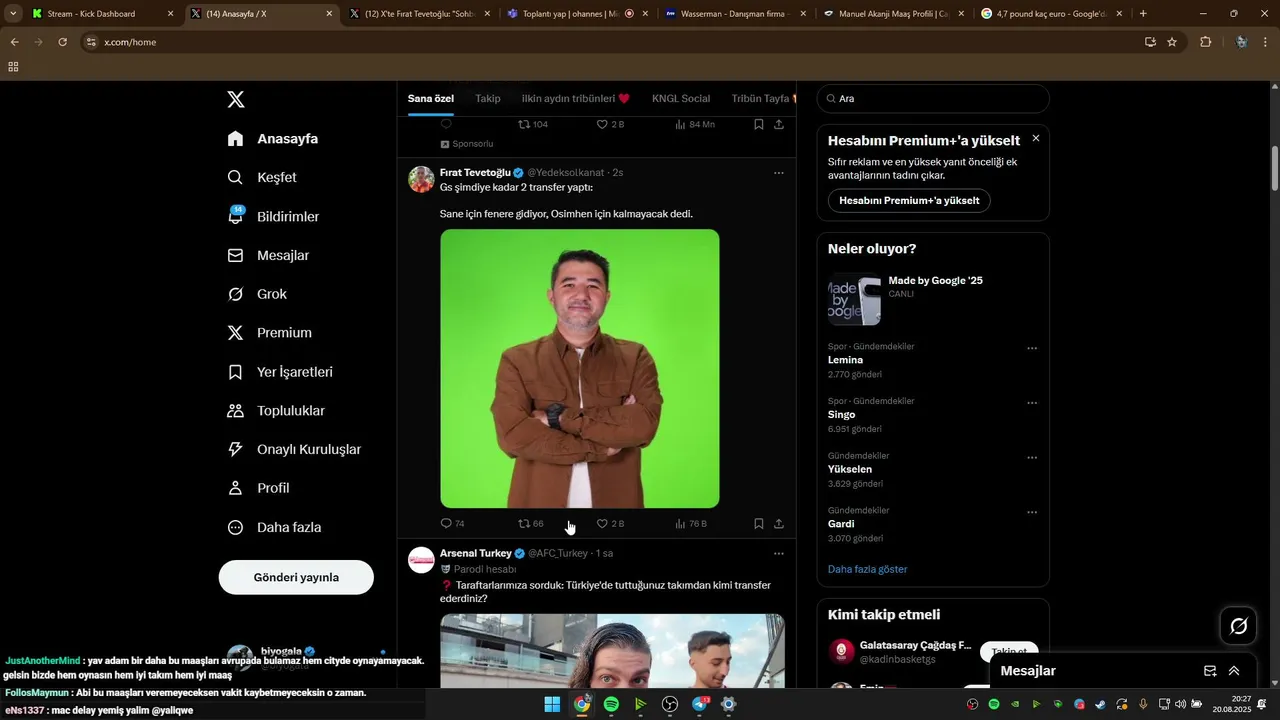Open Made by Google '25 live event
Viewport: 1280px width, 720px height.
pyautogui.click(x=932, y=299)
